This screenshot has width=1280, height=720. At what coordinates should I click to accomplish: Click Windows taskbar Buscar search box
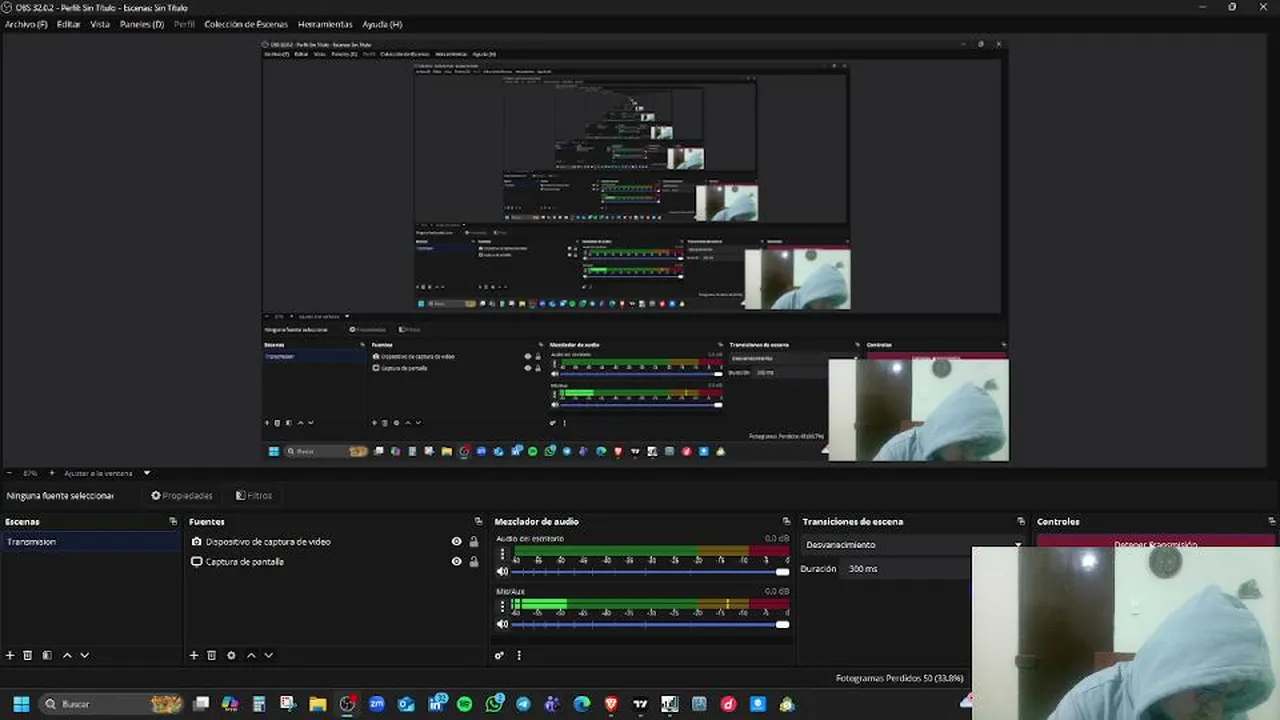pos(112,704)
